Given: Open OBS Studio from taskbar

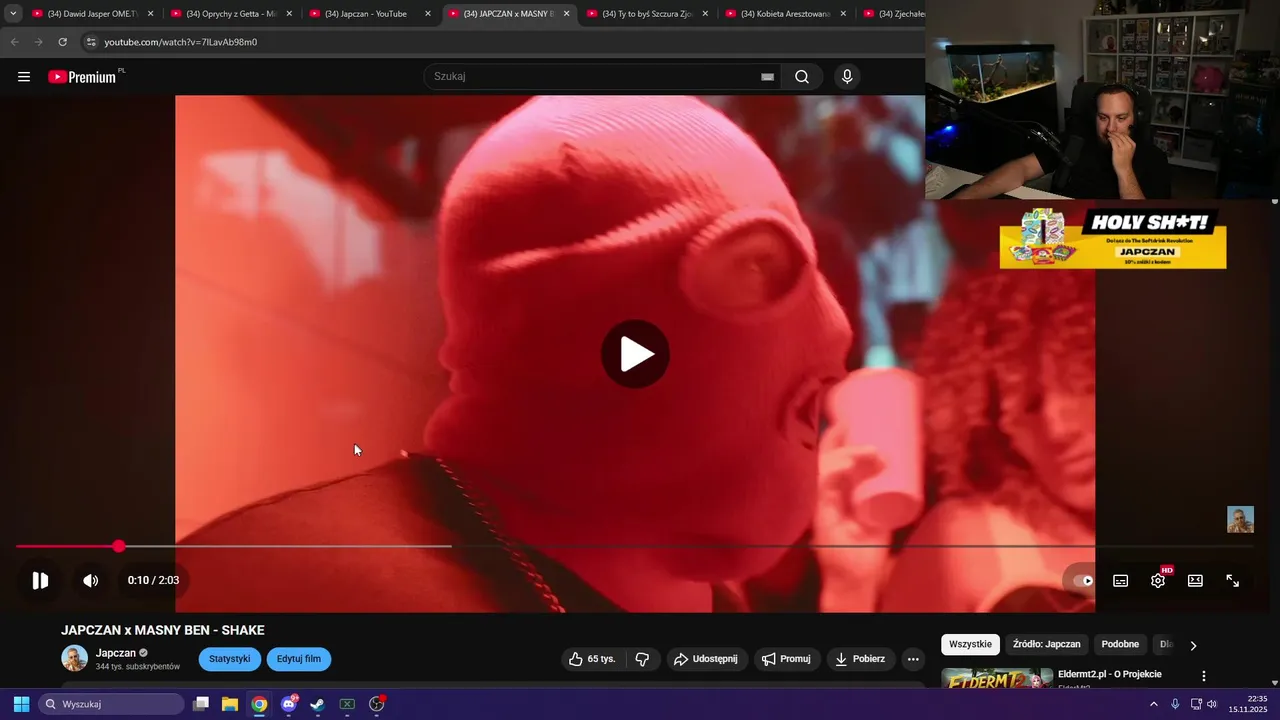Looking at the screenshot, I should click(377, 704).
